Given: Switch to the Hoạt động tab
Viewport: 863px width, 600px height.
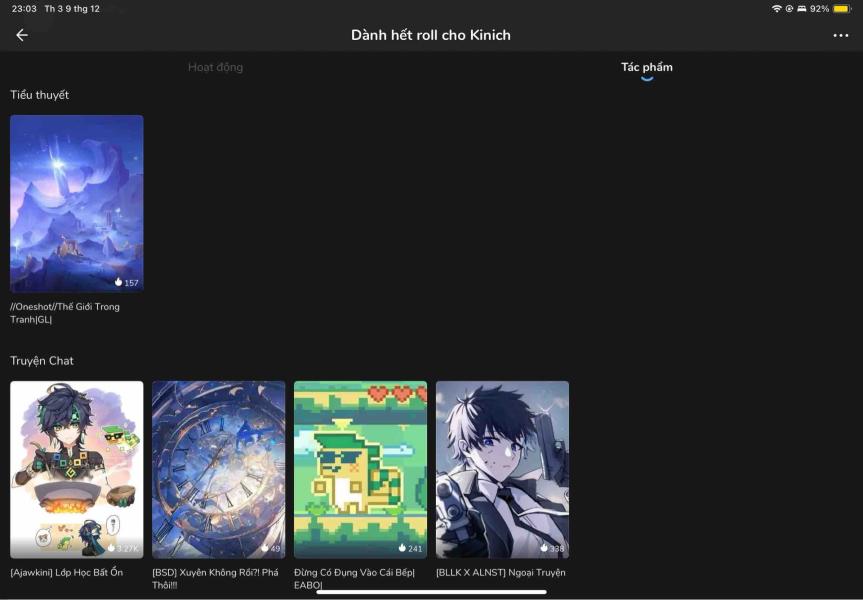Looking at the screenshot, I should click(215, 67).
